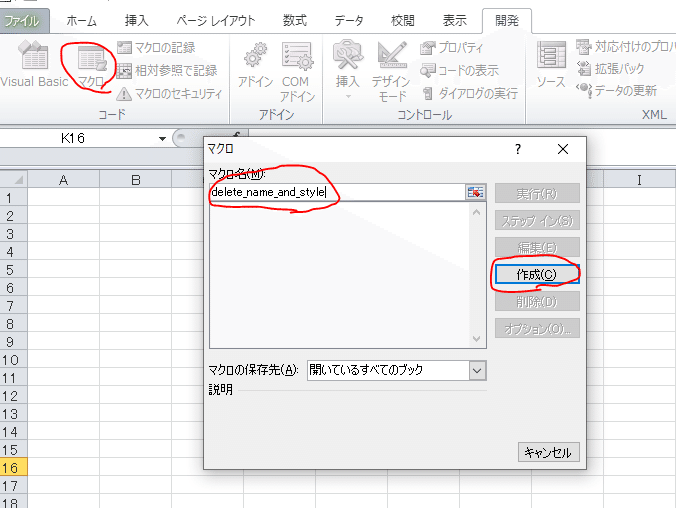
Task: Select row 1 header
Action: point(13,198)
